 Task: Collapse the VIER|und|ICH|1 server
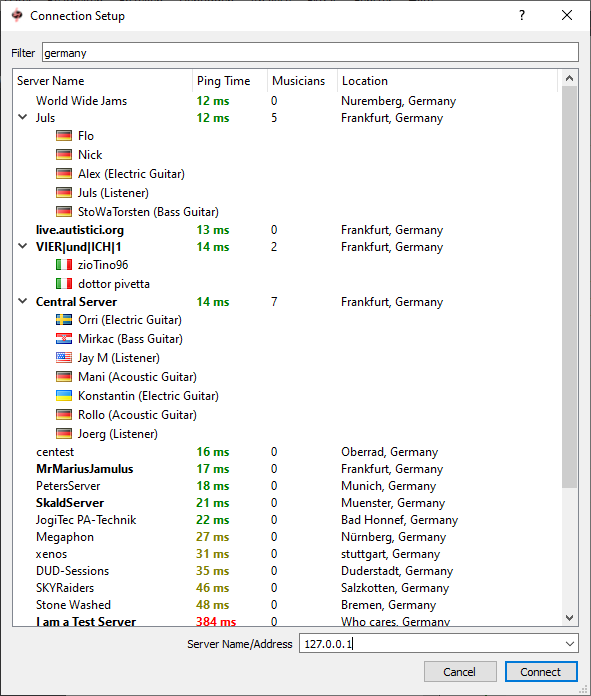click(23, 246)
